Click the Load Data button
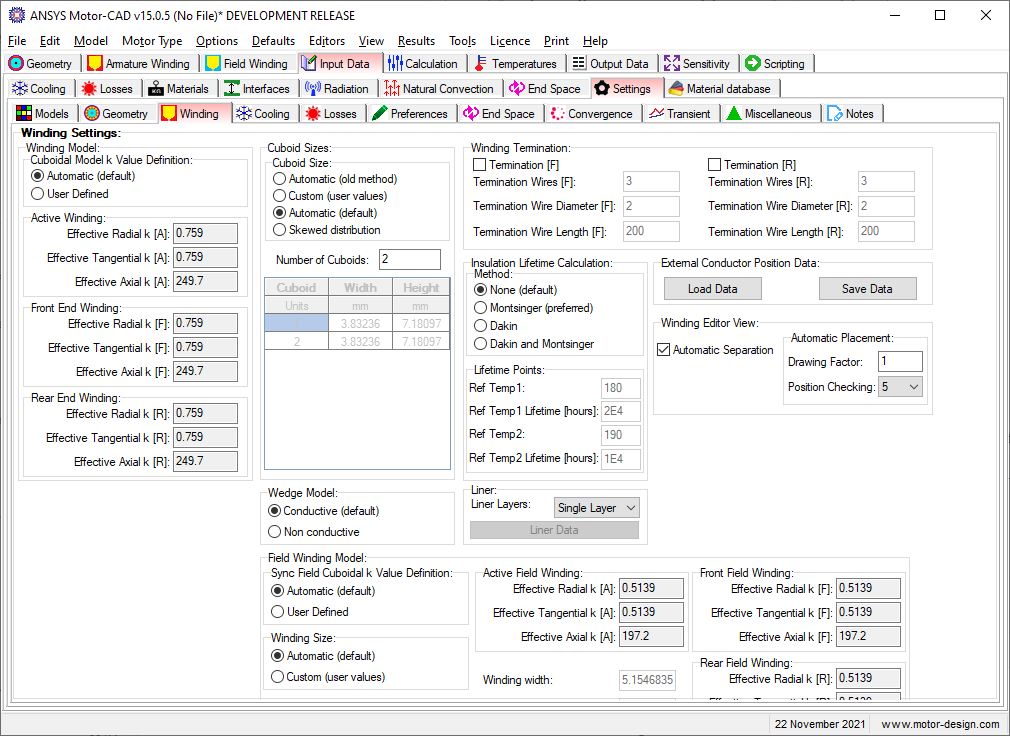The image size is (1010, 736). click(x=712, y=289)
